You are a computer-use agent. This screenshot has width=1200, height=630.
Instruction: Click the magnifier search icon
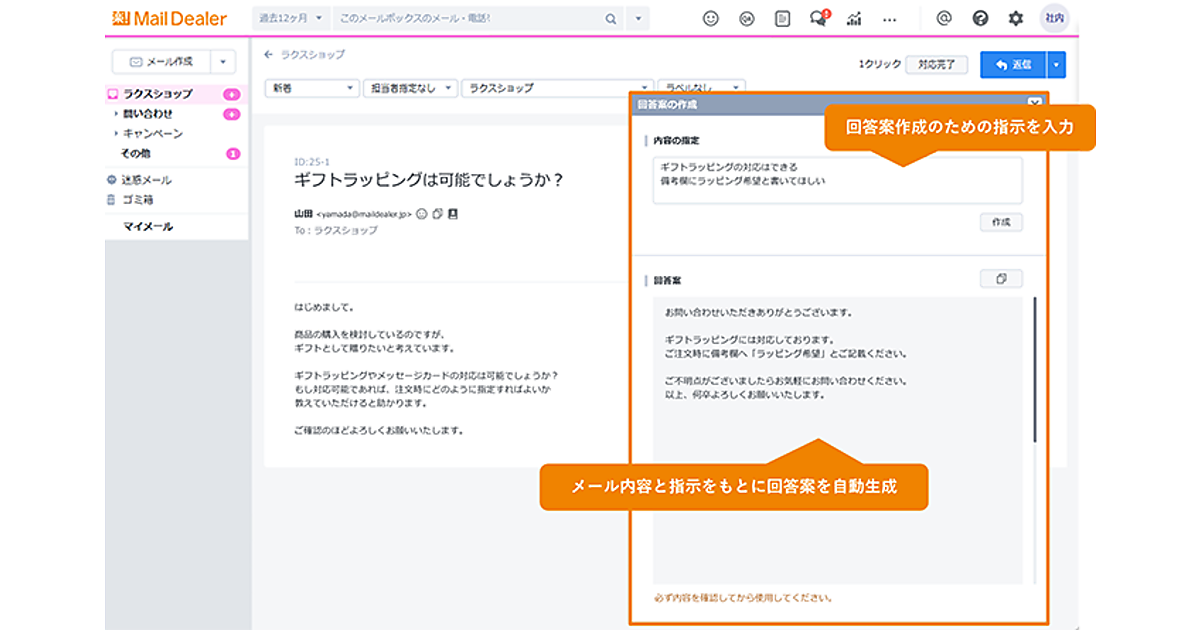[x=611, y=18]
